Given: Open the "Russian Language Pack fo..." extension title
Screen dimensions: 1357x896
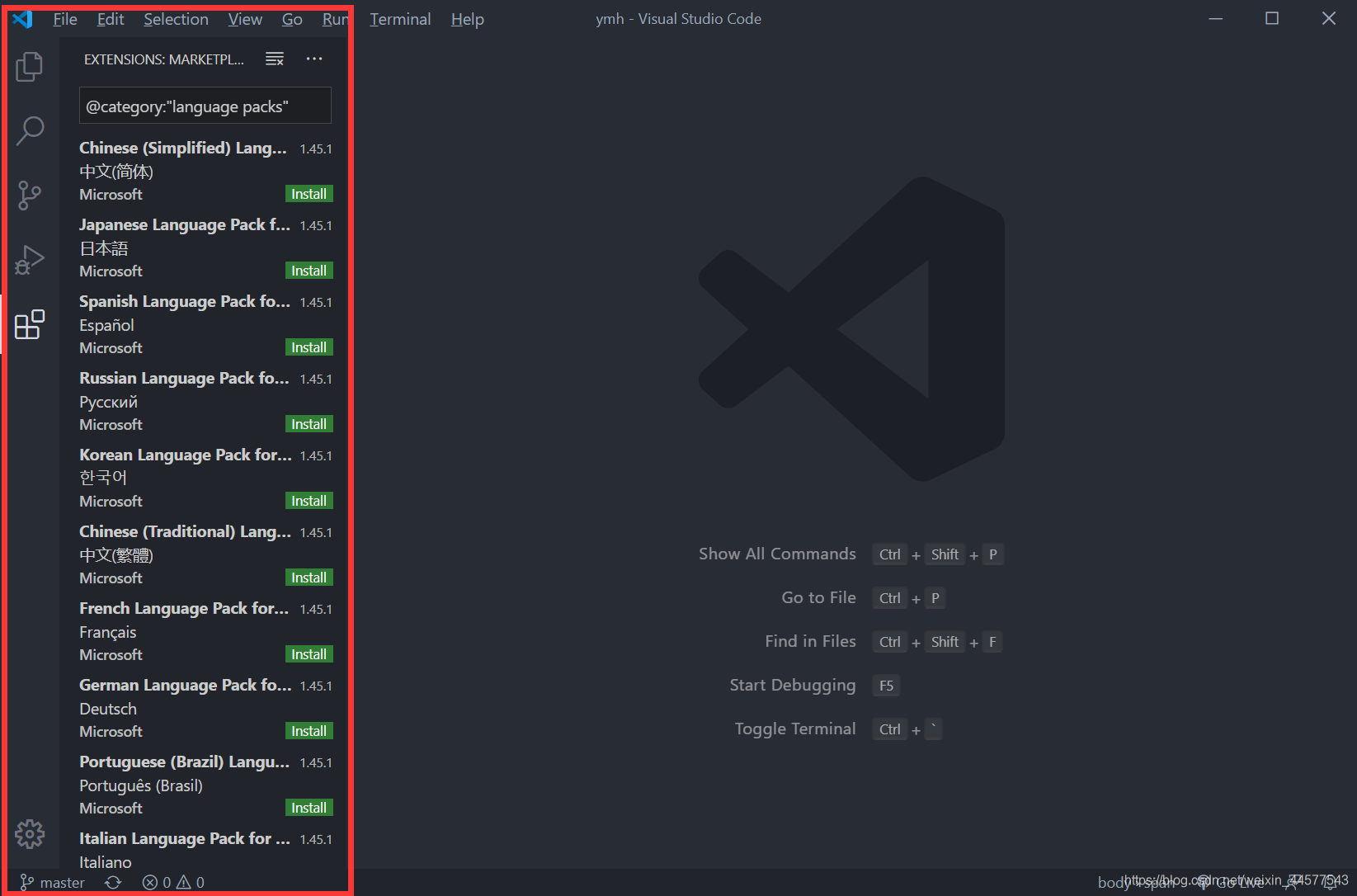Looking at the screenshot, I should tap(185, 378).
